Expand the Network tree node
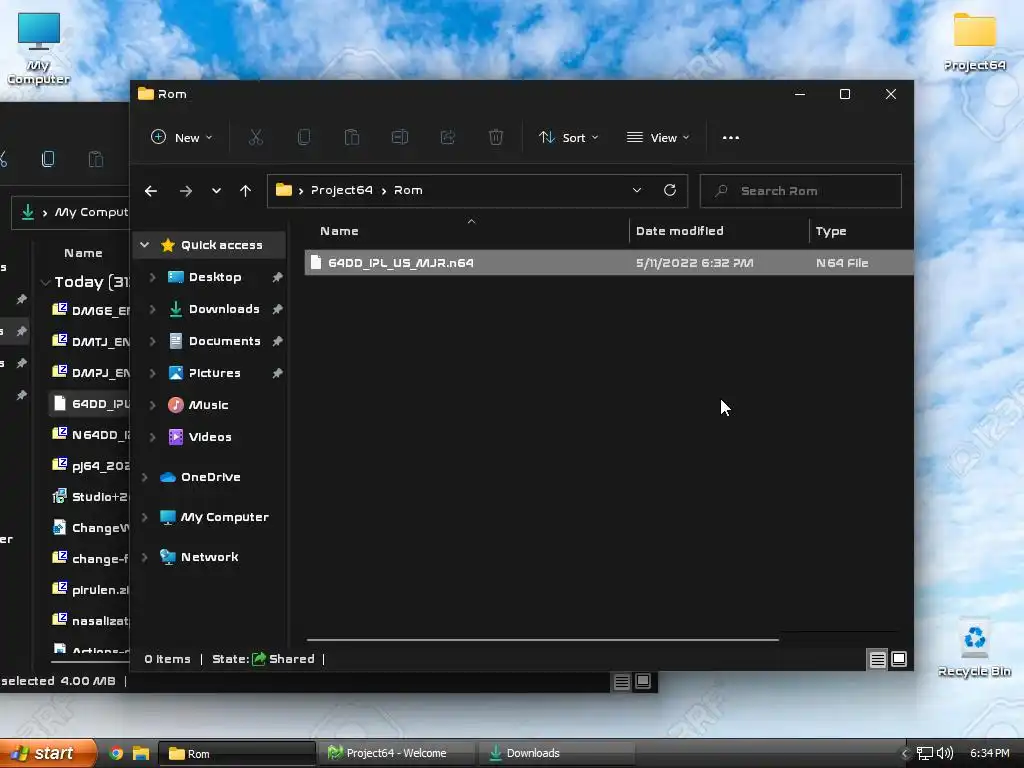This screenshot has width=1024, height=768. click(145, 557)
